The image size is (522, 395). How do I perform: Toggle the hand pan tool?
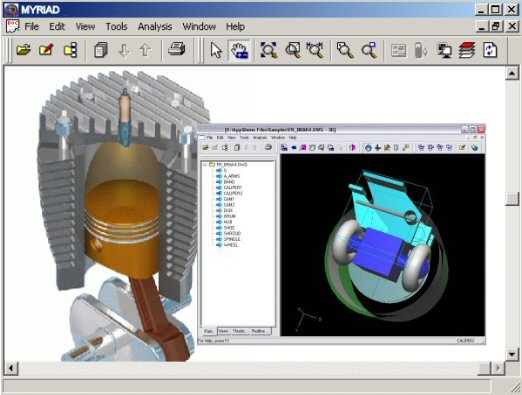point(240,50)
